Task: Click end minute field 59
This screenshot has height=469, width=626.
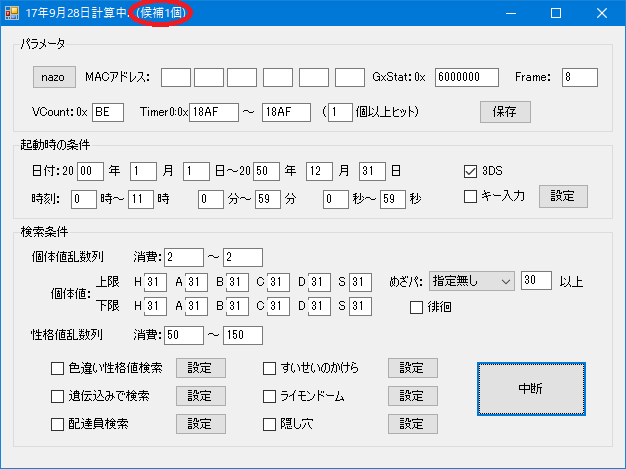Action: 268,199
